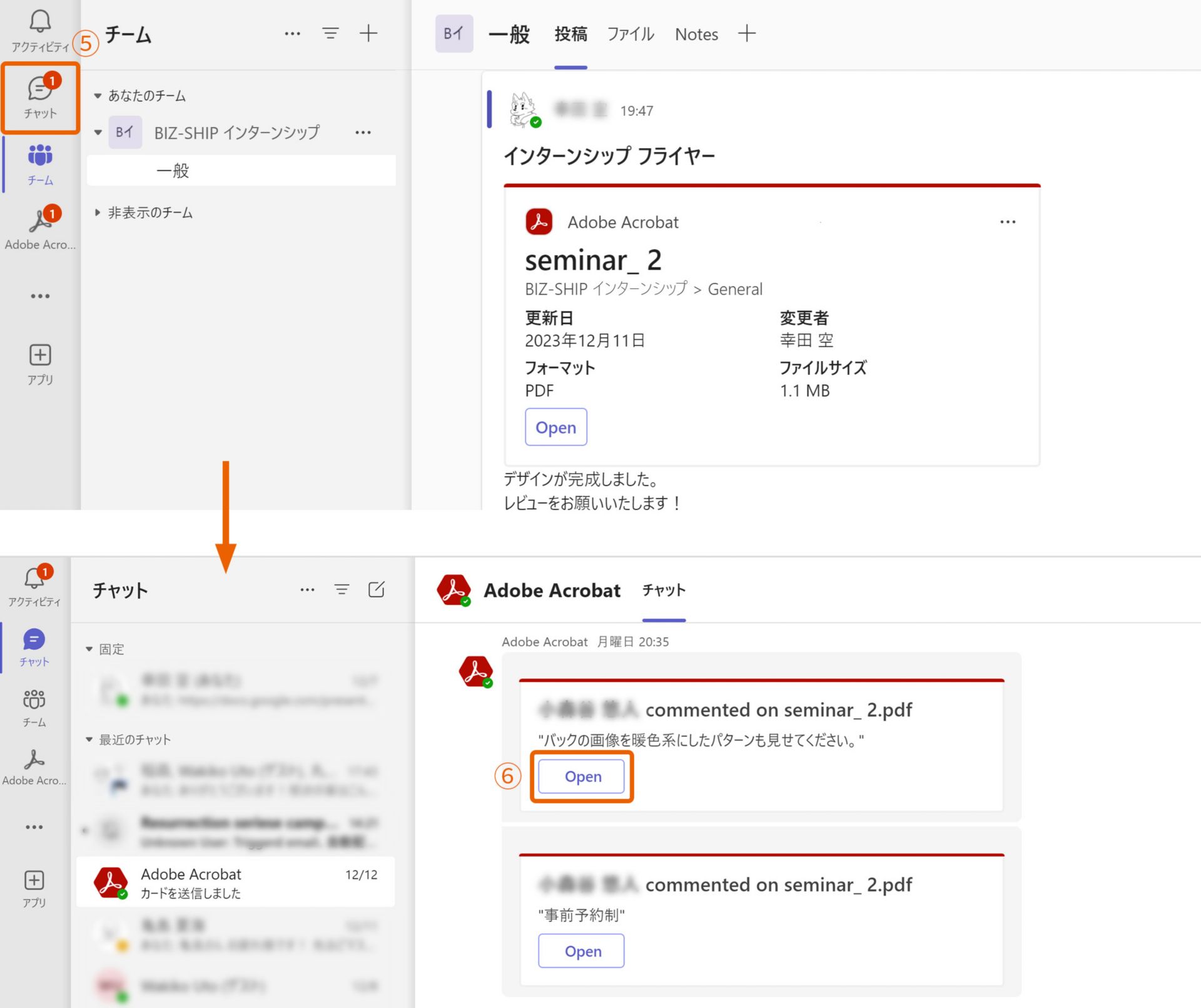Open more options on Adobe Acrobat card
Screen dimensions: 1201x1008
point(1007,222)
